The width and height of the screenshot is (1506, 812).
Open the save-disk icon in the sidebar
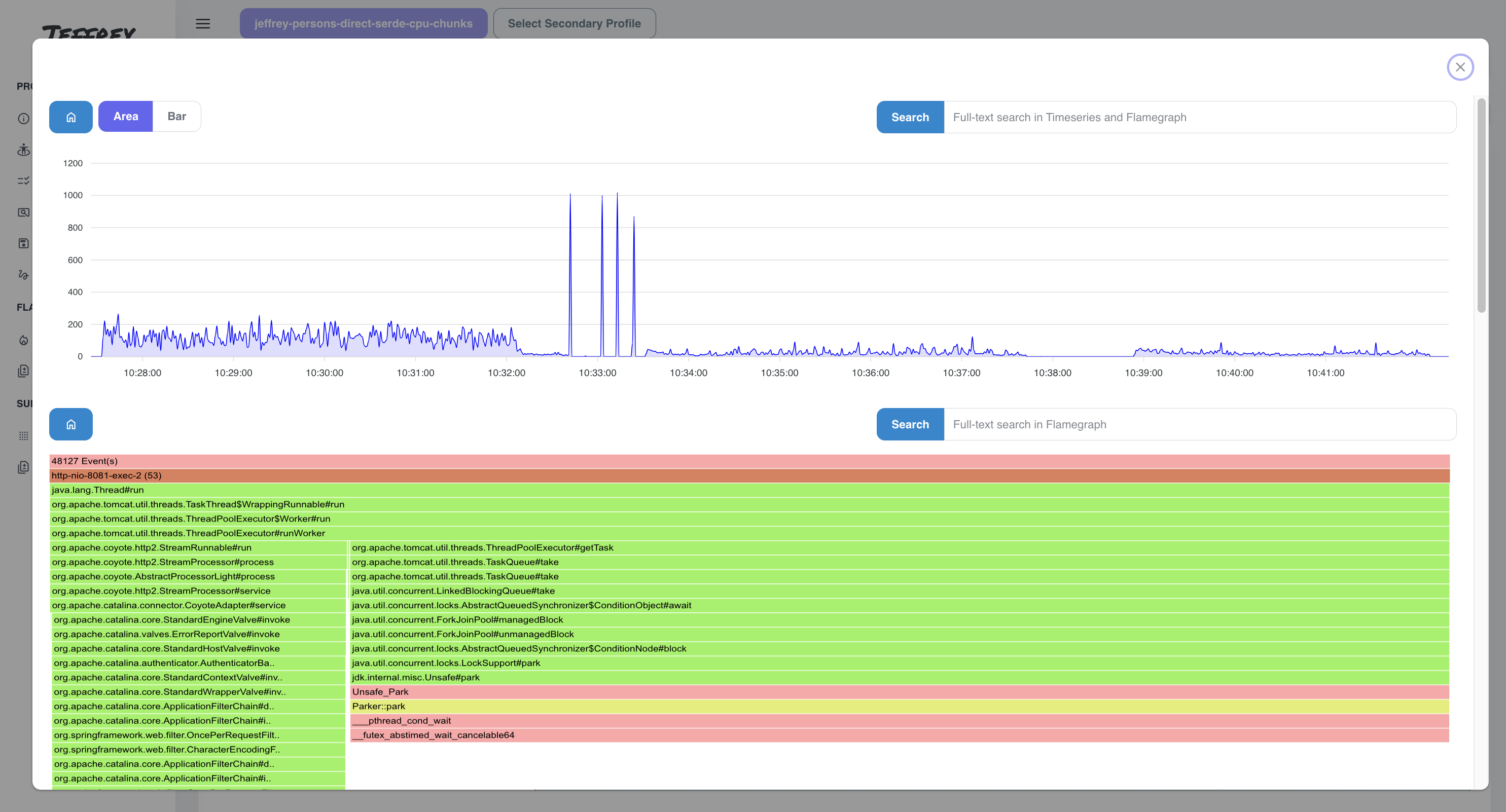(x=23, y=243)
